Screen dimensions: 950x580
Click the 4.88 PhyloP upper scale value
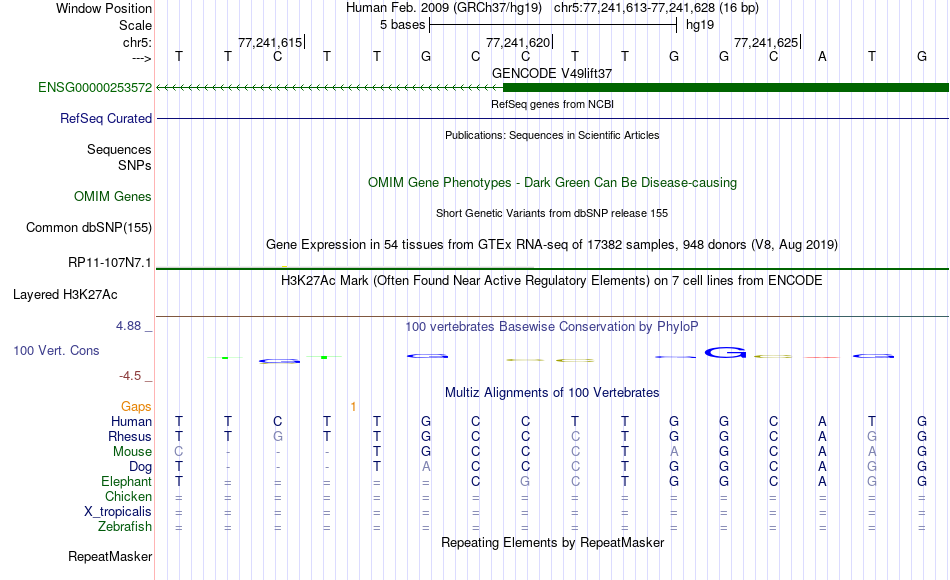[129, 326]
